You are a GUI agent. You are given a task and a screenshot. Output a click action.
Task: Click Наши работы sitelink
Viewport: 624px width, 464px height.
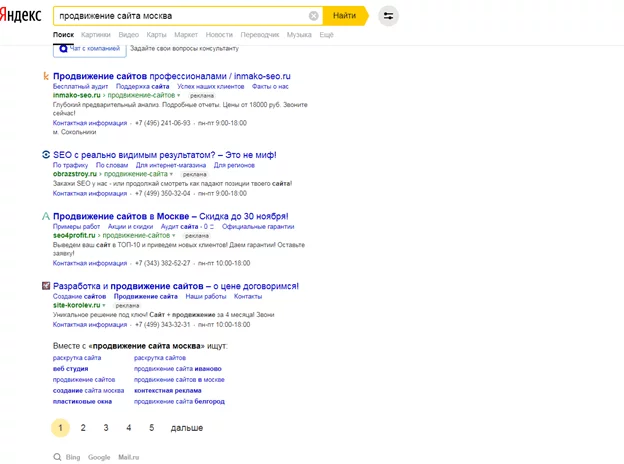point(206,296)
